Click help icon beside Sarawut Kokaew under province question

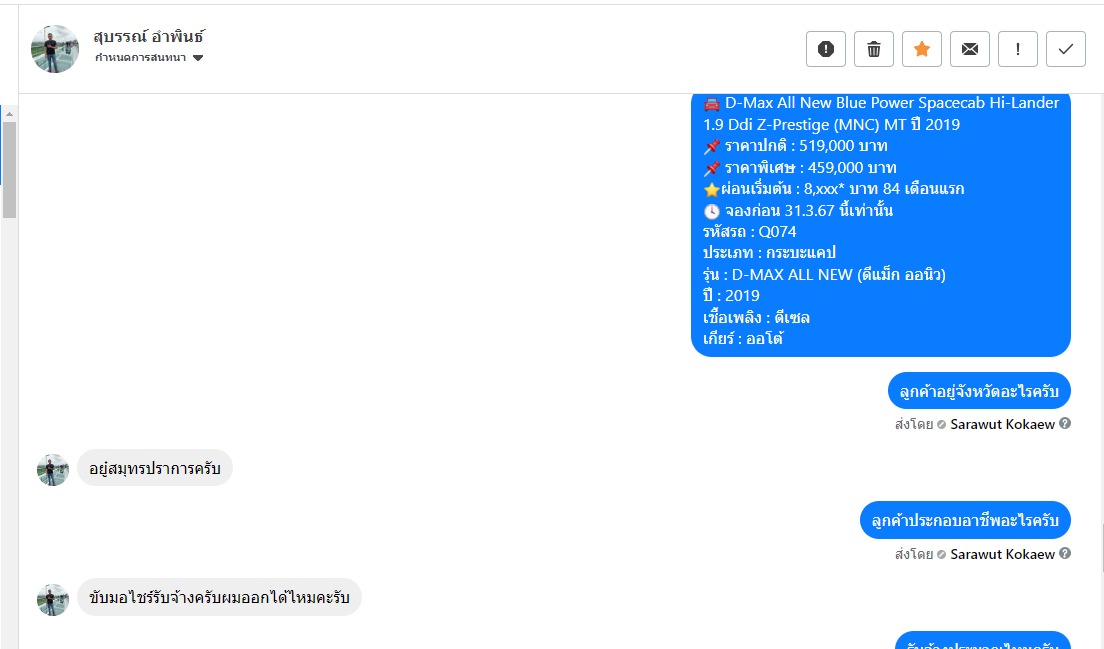pyautogui.click(x=1065, y=424)
